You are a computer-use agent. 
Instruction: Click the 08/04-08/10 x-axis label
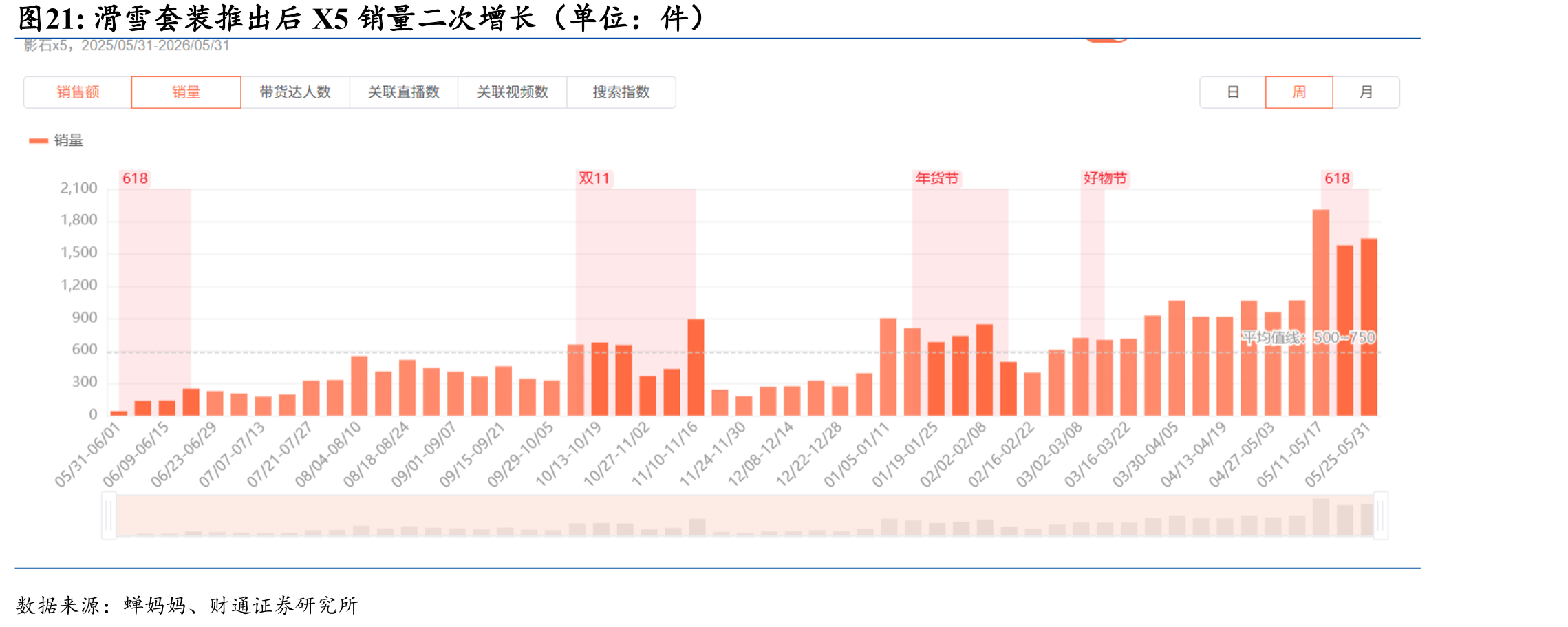click(328, 455)
